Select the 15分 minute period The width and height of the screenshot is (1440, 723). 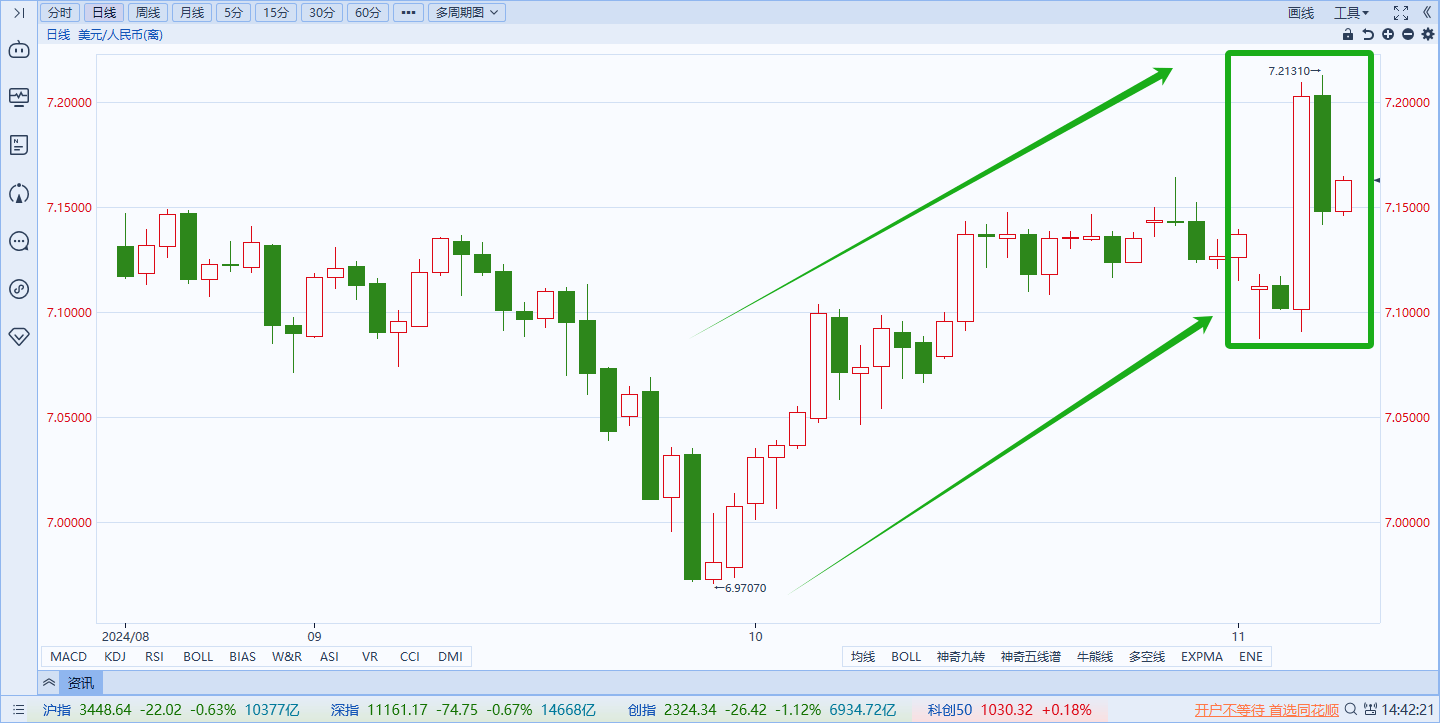click(x=275, y=13)
